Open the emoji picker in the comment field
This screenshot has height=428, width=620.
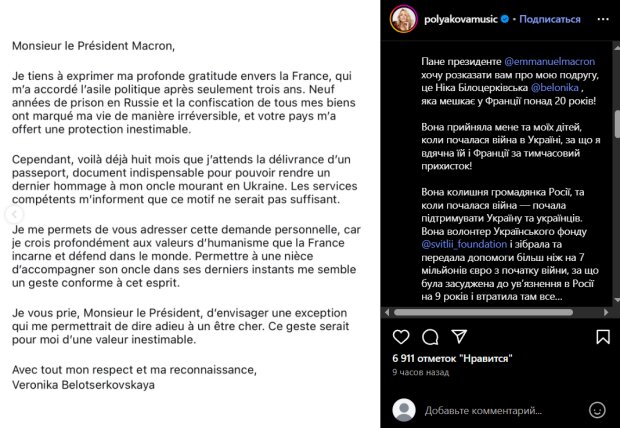tap(596, 409)
